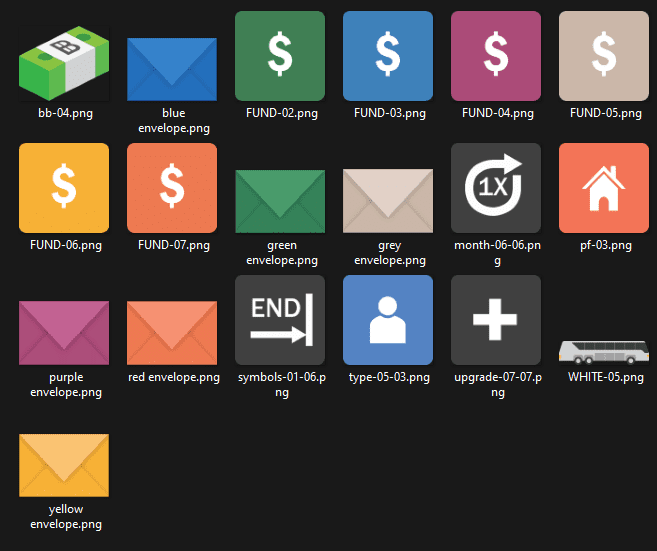Click the white house pf-03 icon
Screen dimensions: 657x551
604,188
